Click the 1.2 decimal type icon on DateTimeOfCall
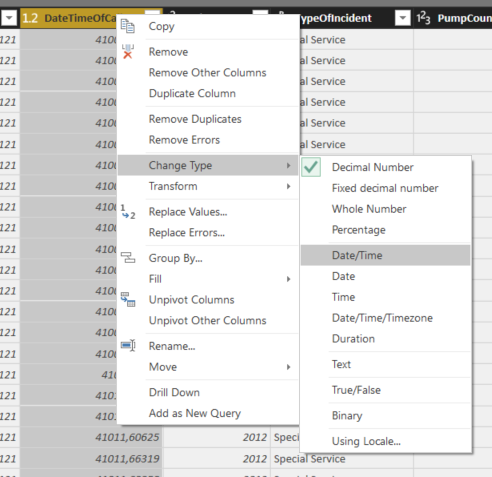The height and width of the screenshot is (477, 492). pyautogui.click(x=30, y=18)
